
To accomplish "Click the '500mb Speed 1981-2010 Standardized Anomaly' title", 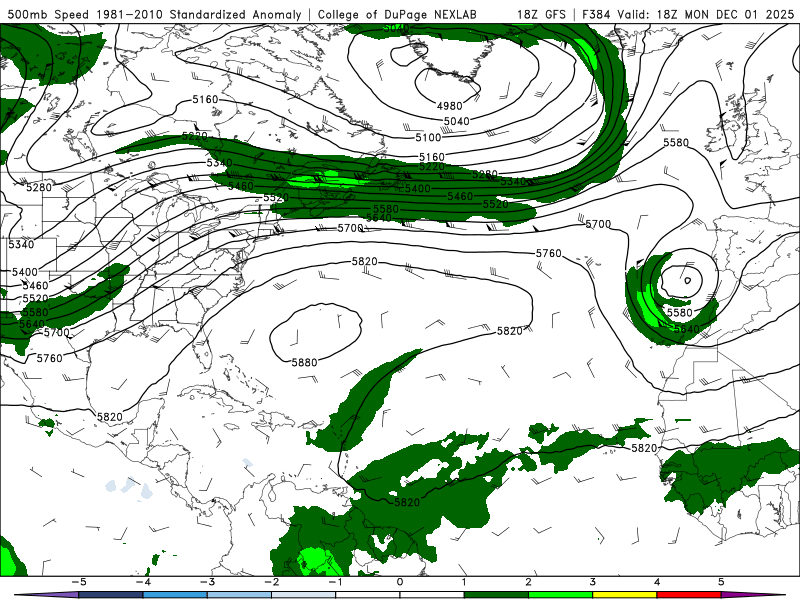I will (155, 14).
